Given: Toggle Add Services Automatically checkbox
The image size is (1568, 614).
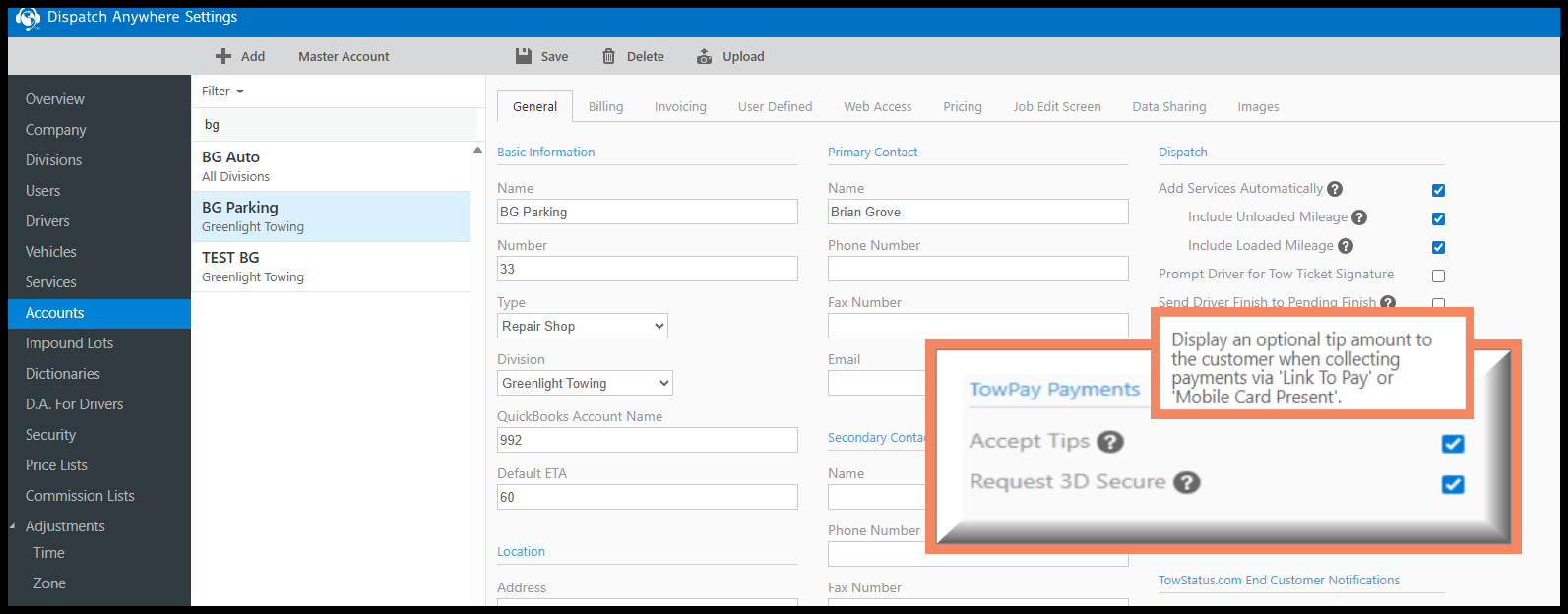Looking at the screenshot, I should (x=1438, y=190).
